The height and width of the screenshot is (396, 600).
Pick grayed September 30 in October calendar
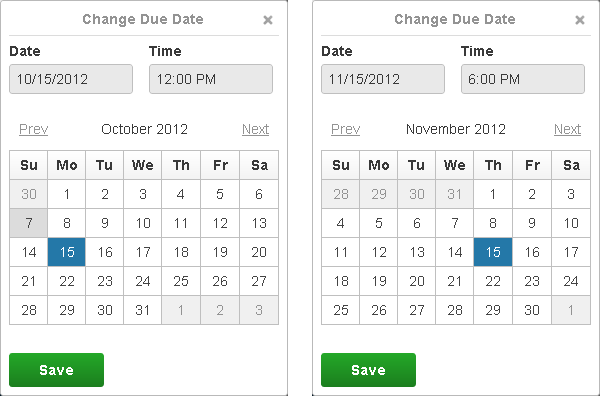[x=29, y=194]
